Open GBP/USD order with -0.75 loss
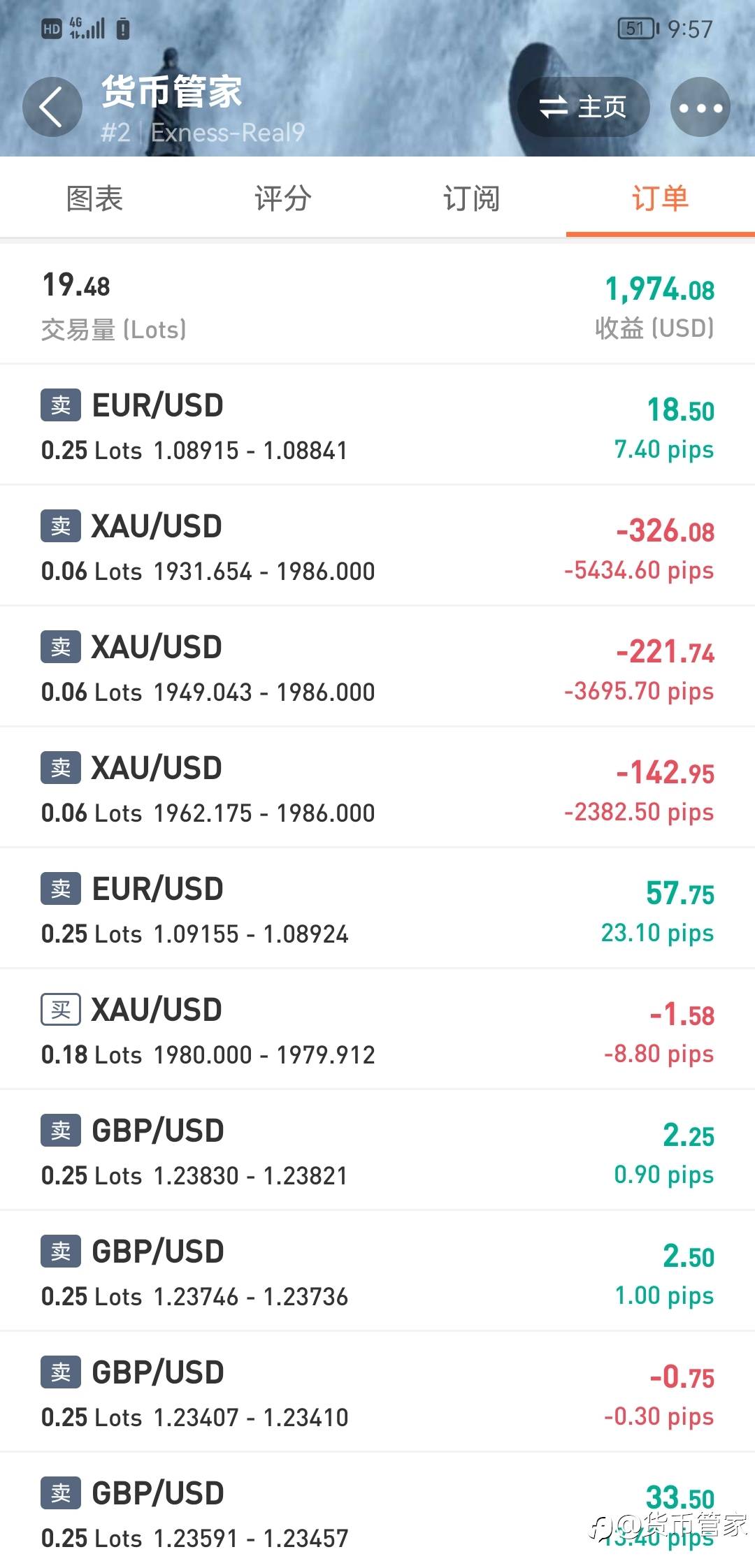Image resolution: width=755 pixels, height=1568 pixels. tap(377, 1393)
